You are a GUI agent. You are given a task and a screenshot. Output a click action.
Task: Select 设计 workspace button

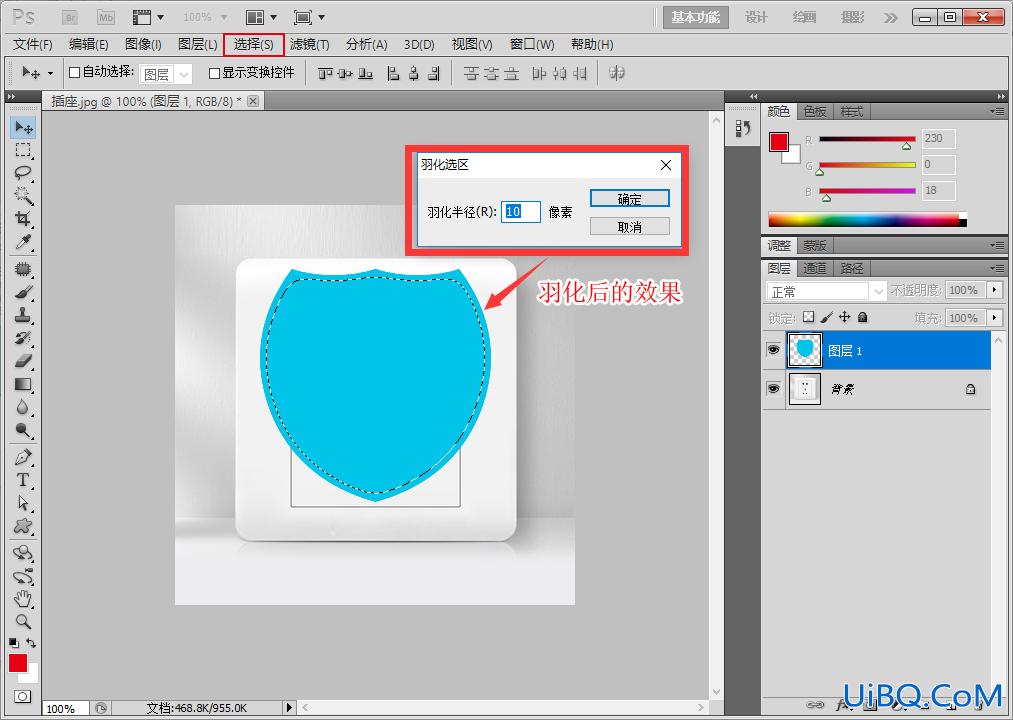pyautogui.click(x=756, y=17)
